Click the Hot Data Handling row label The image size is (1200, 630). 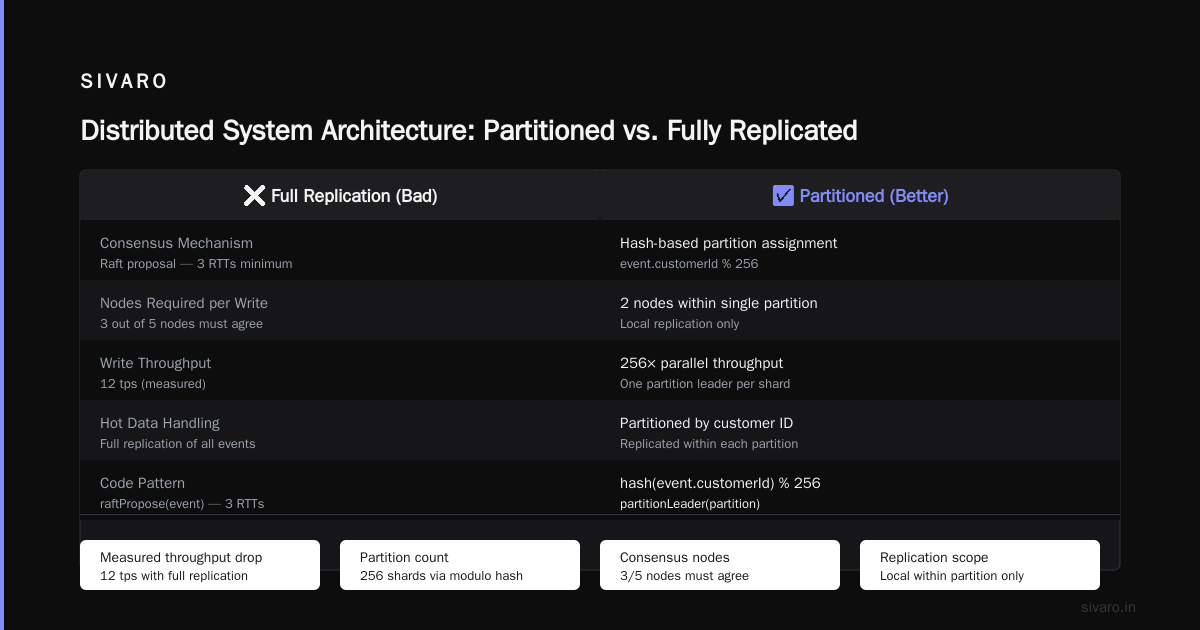click(160, 423)
